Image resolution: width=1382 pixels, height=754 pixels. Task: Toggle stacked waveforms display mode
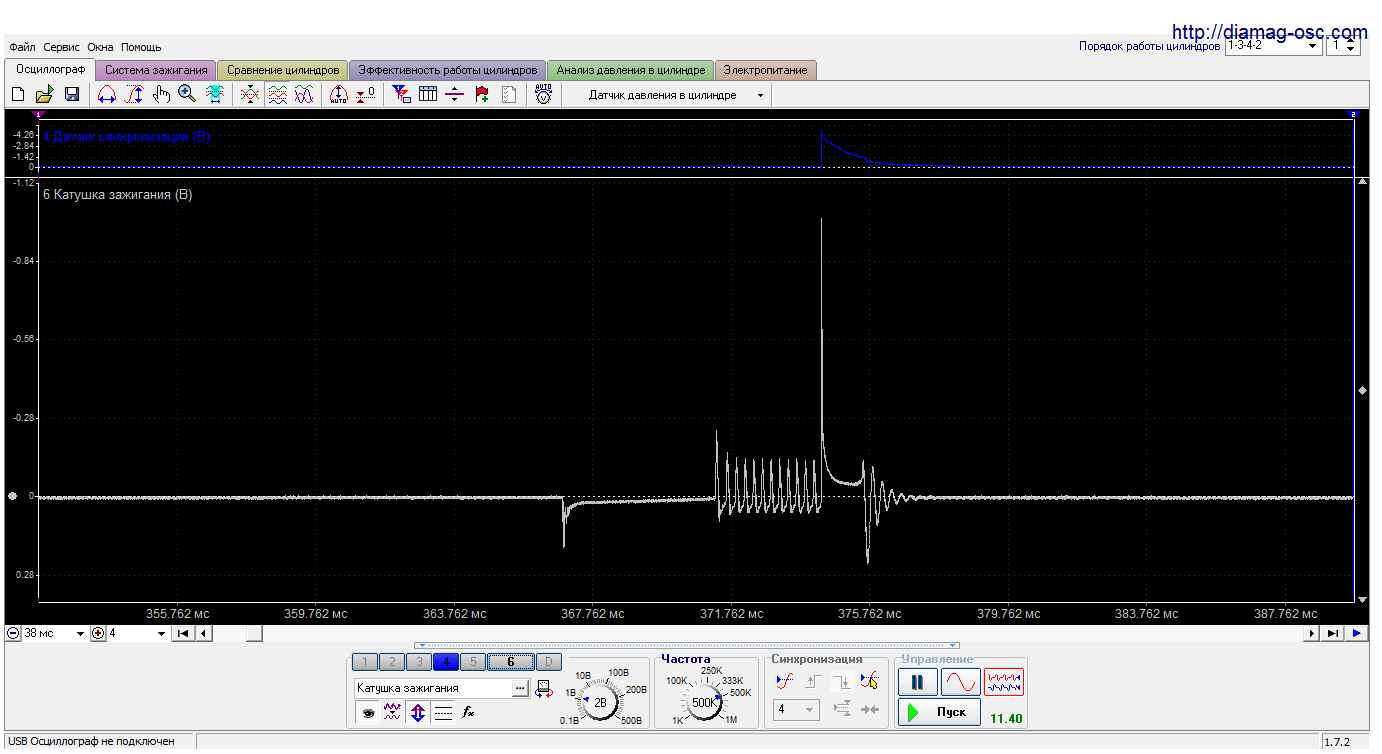[x=278, y=94]
